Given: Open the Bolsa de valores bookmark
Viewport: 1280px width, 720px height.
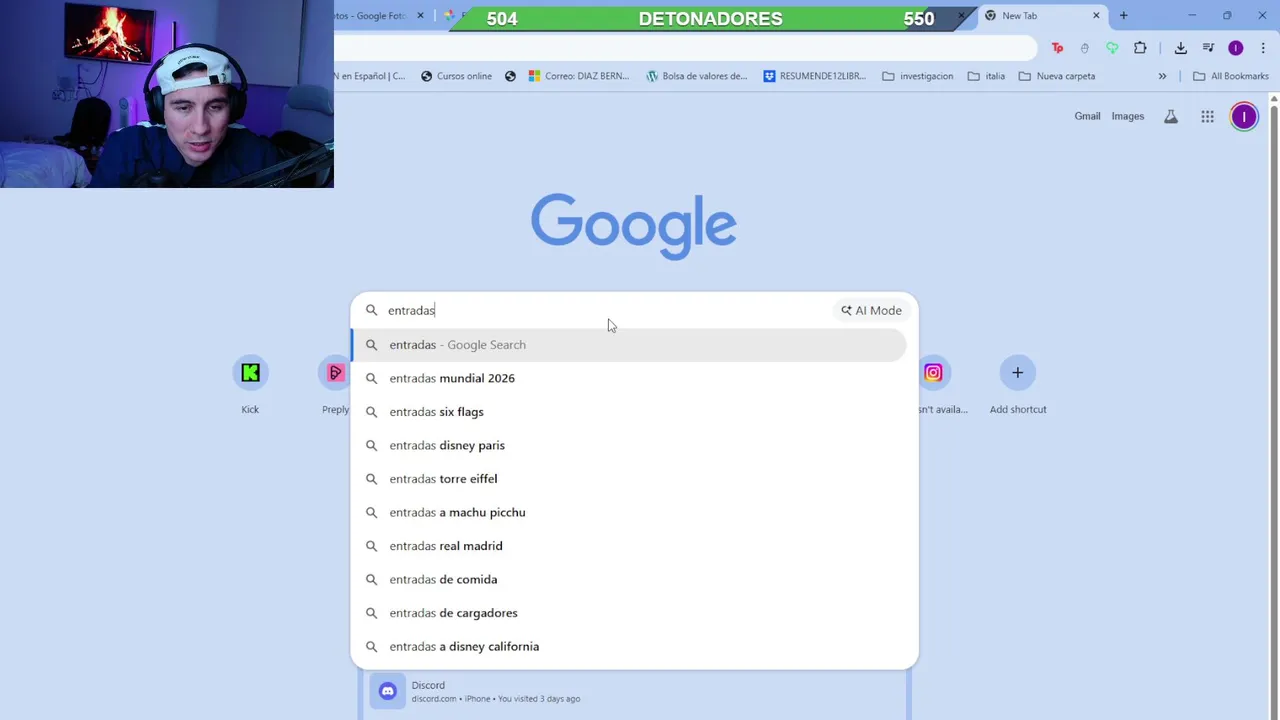Looking at the screenshot, I should pyautogui.click(x=696, y=76).
